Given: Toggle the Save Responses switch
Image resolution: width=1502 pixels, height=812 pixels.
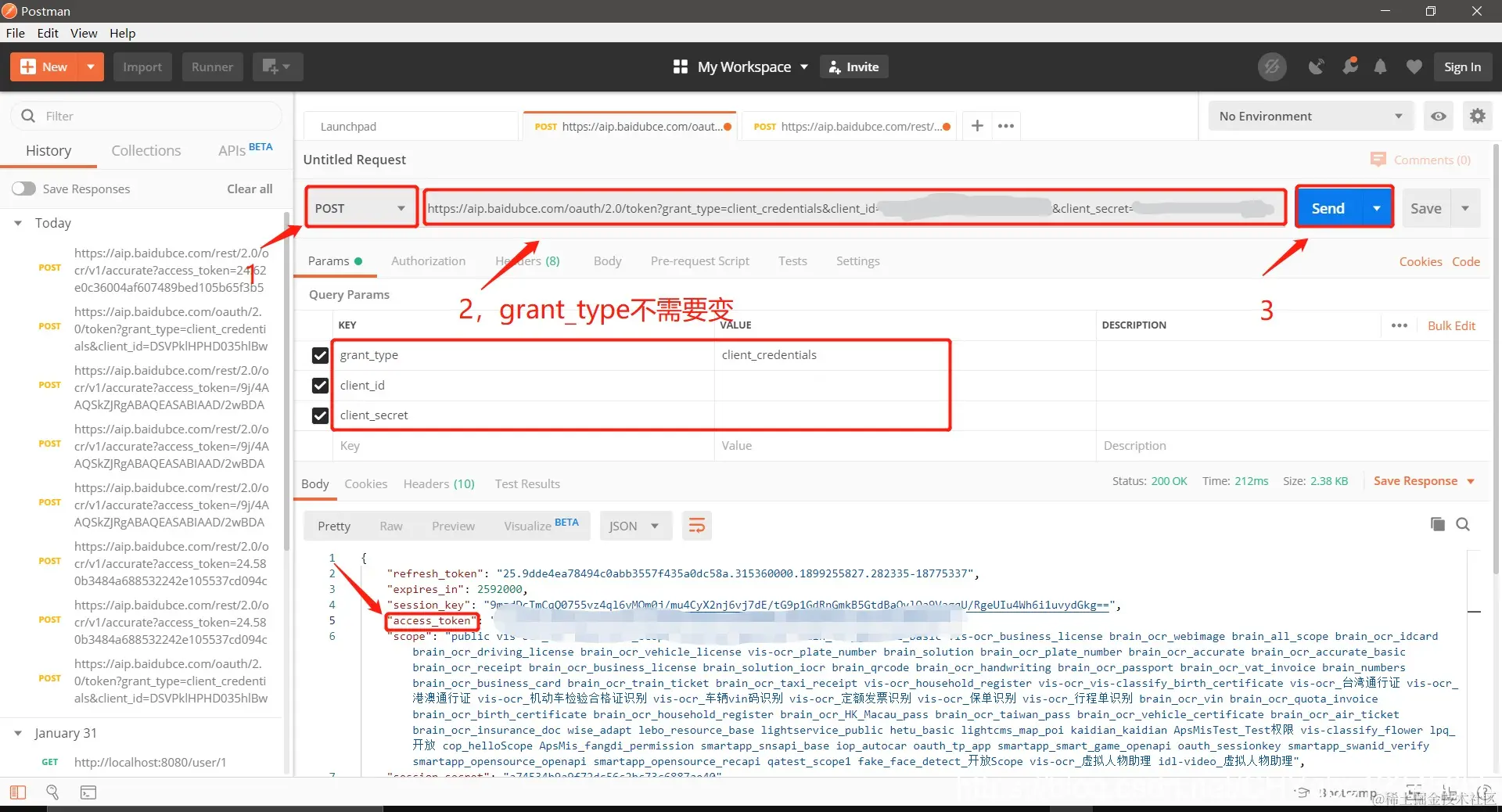Looking at the screenshot, I should point(23,189).
